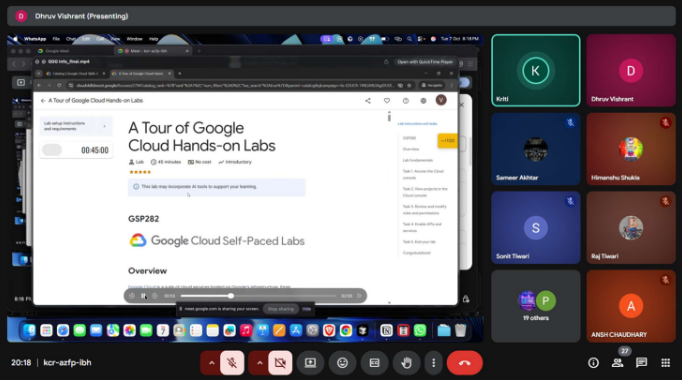This screenshot has height=380, width=682.
Task: Open the three-dot more options menu
Action: (433, 363)
